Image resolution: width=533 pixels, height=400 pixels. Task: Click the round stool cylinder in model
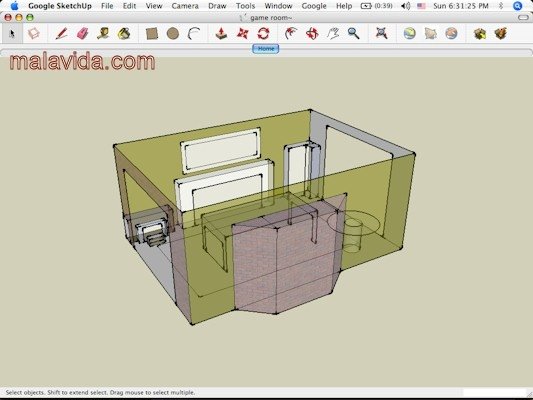coord(353,236)
